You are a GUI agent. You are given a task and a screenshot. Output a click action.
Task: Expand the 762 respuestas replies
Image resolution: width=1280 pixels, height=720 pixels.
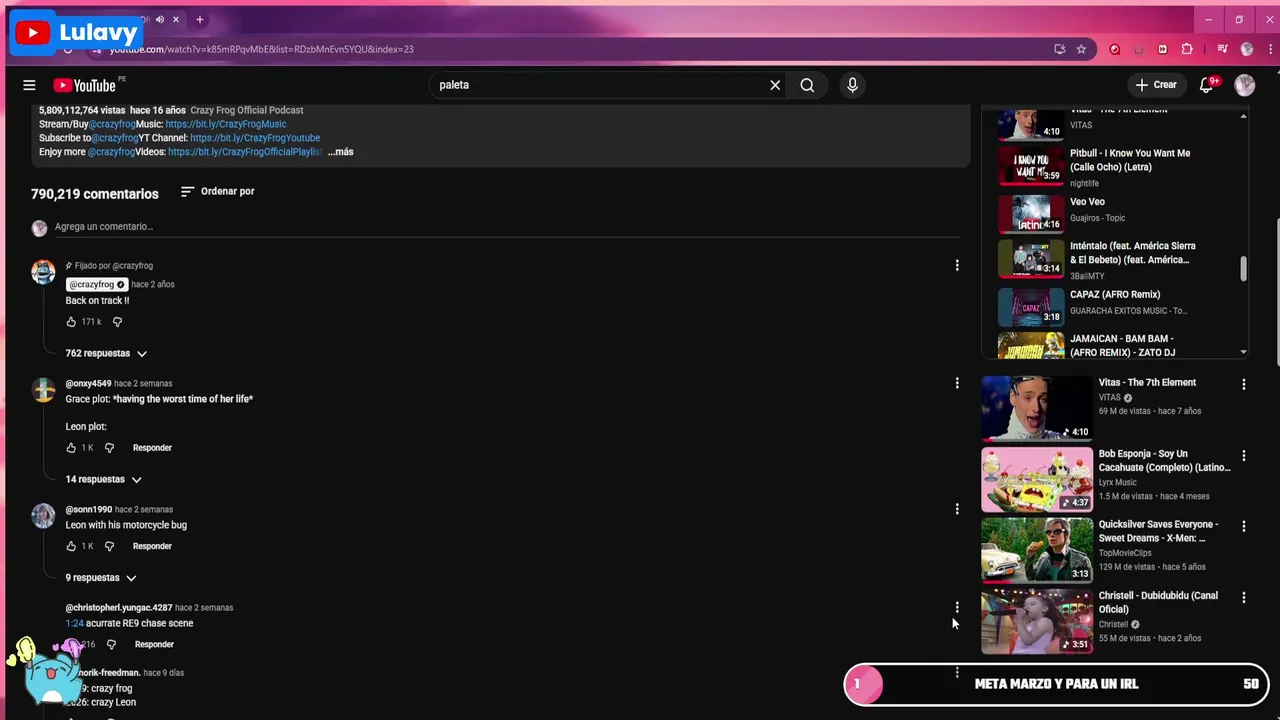coord(106,353)
